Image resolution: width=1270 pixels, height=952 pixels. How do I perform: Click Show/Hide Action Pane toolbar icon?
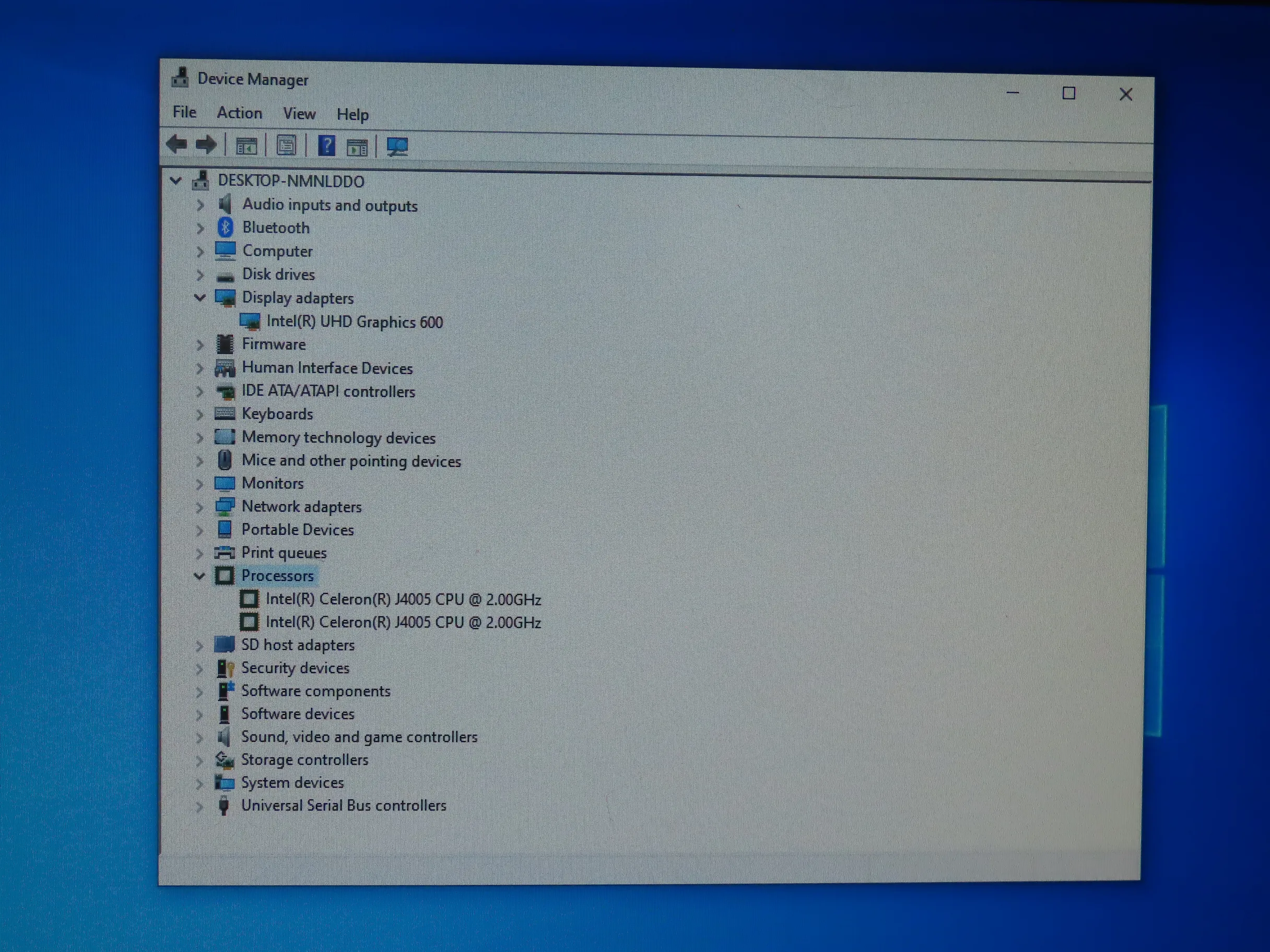(357, 148)
